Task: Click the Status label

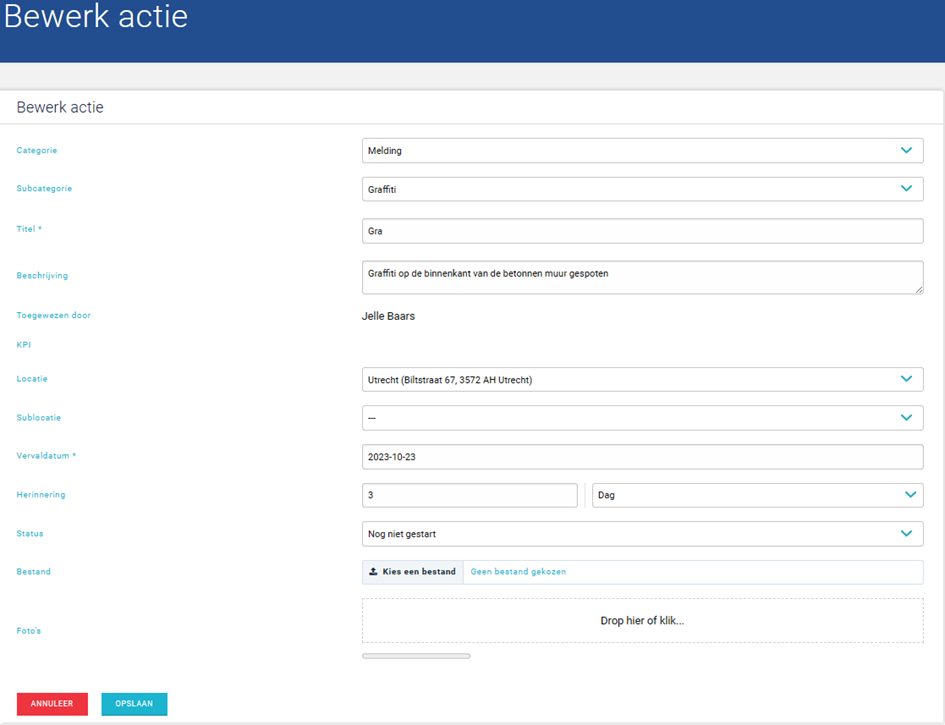Action: pyautogui.click(x=30, y=533)
